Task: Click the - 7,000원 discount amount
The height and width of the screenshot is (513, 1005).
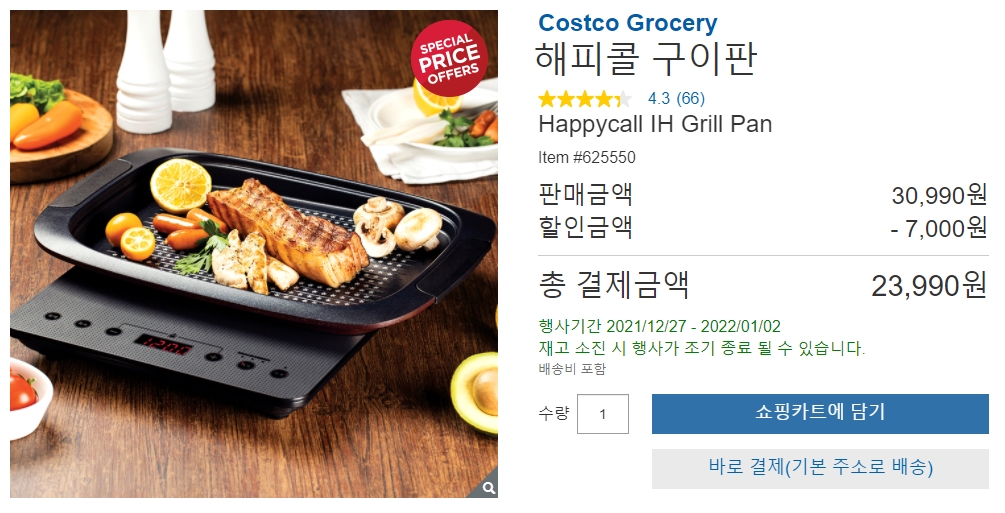Action: (x=939, y=228)
